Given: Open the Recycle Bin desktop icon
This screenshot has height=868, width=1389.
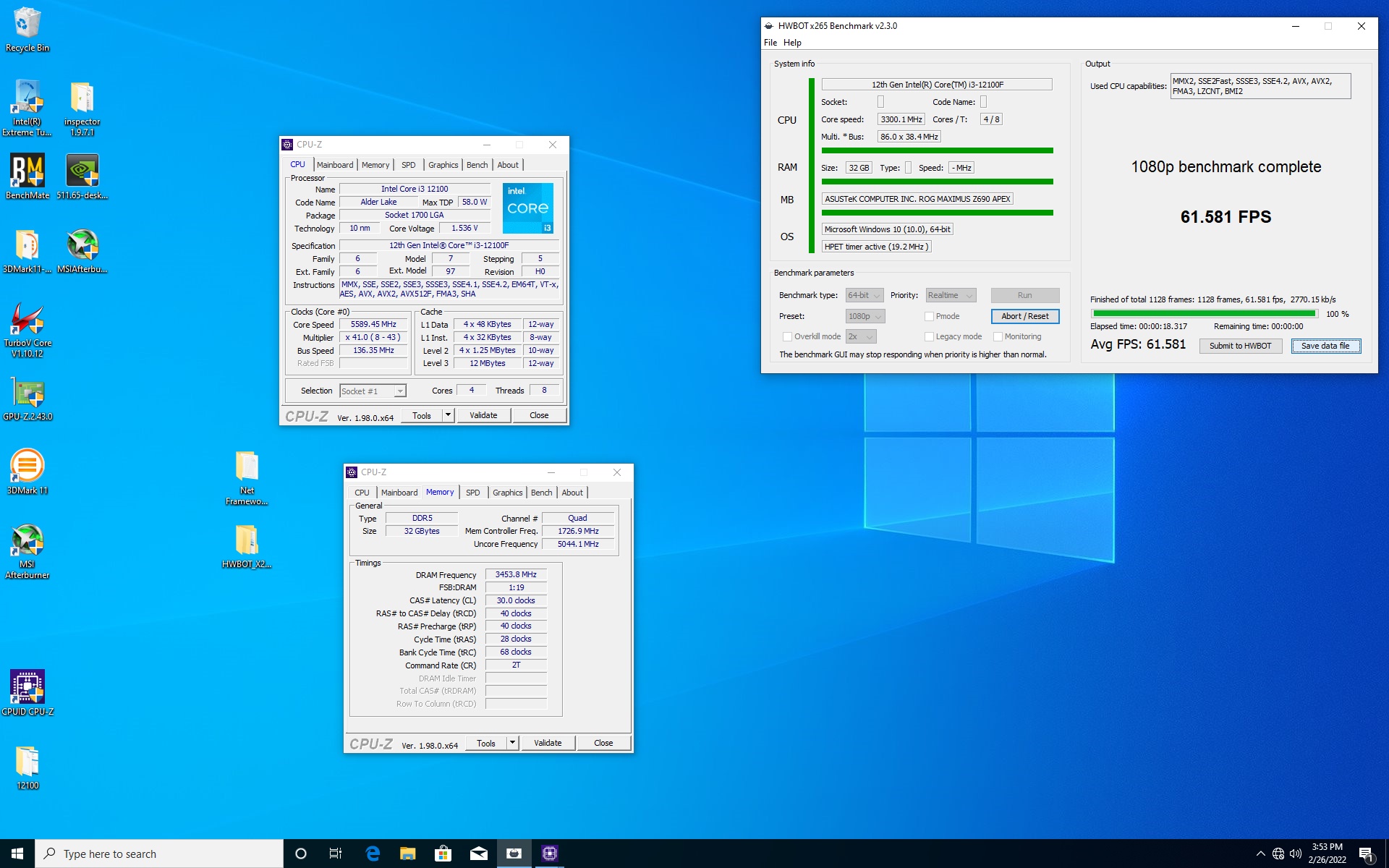Looking at the screenshot, I should [27, 30].
